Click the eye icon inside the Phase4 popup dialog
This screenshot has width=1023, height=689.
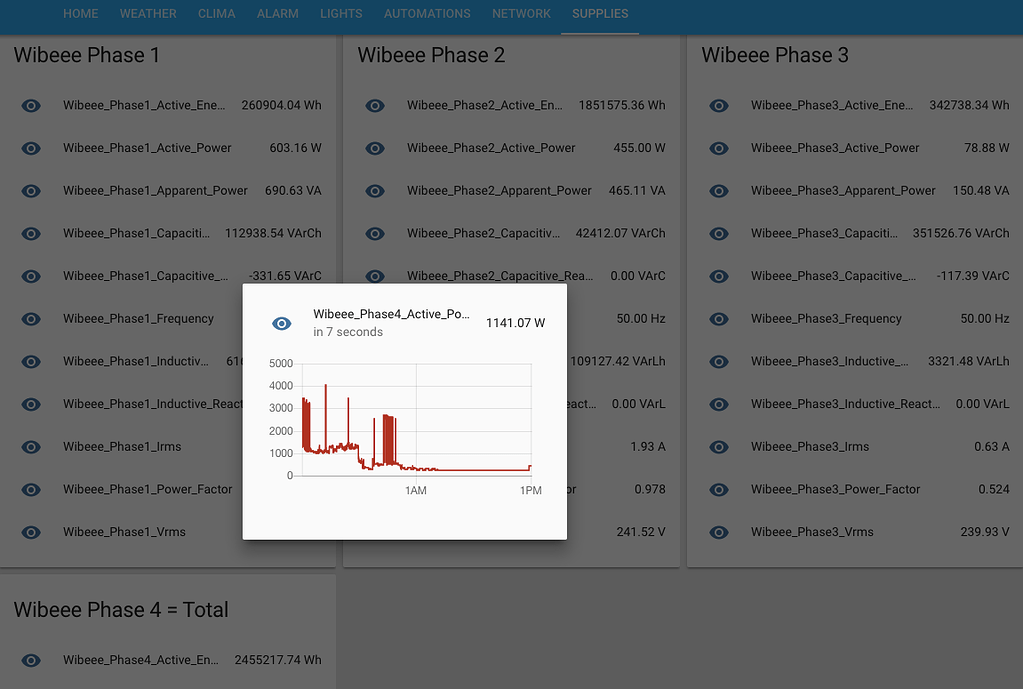(281, 323)
